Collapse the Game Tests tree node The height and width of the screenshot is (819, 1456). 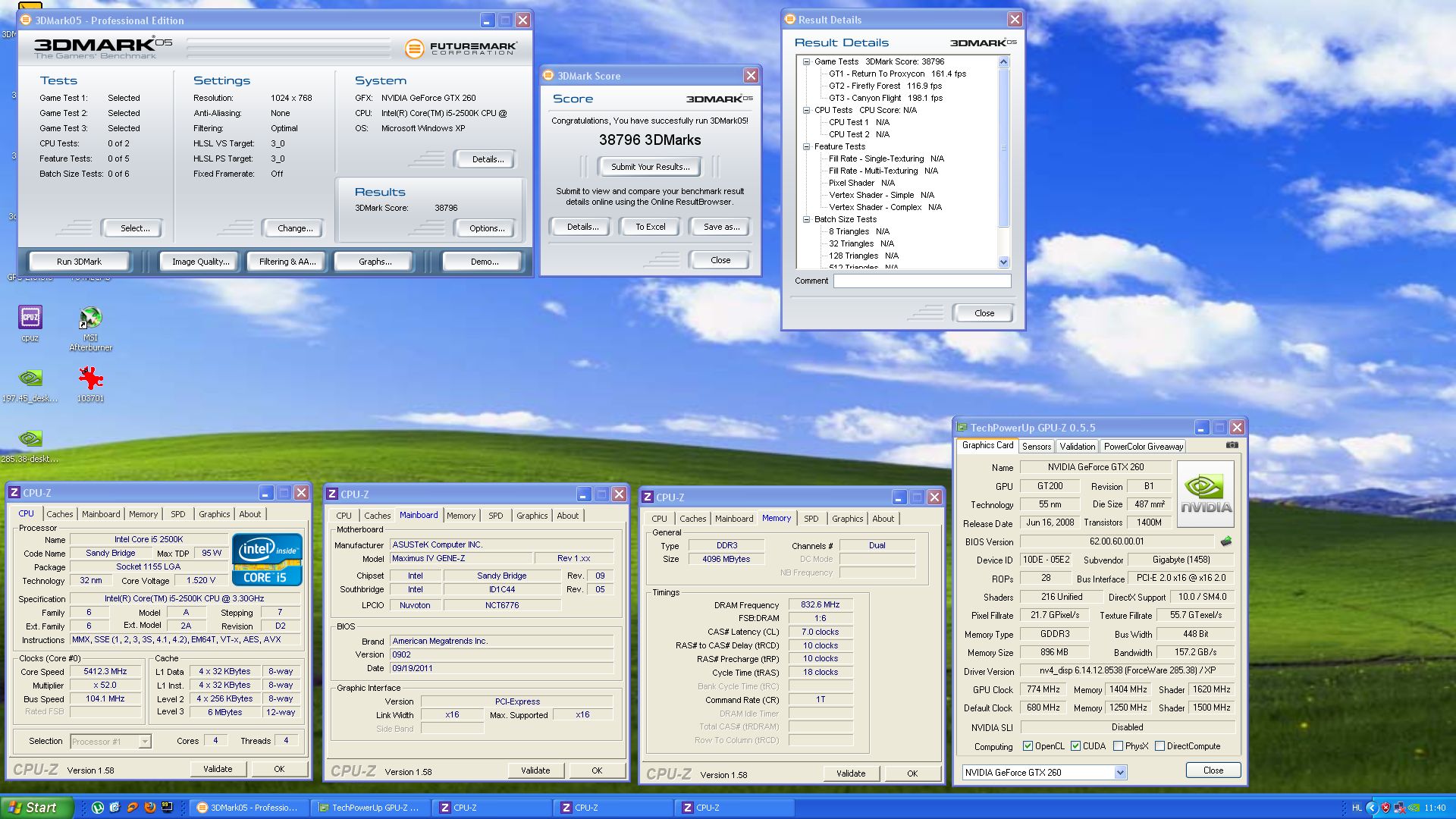806,62
